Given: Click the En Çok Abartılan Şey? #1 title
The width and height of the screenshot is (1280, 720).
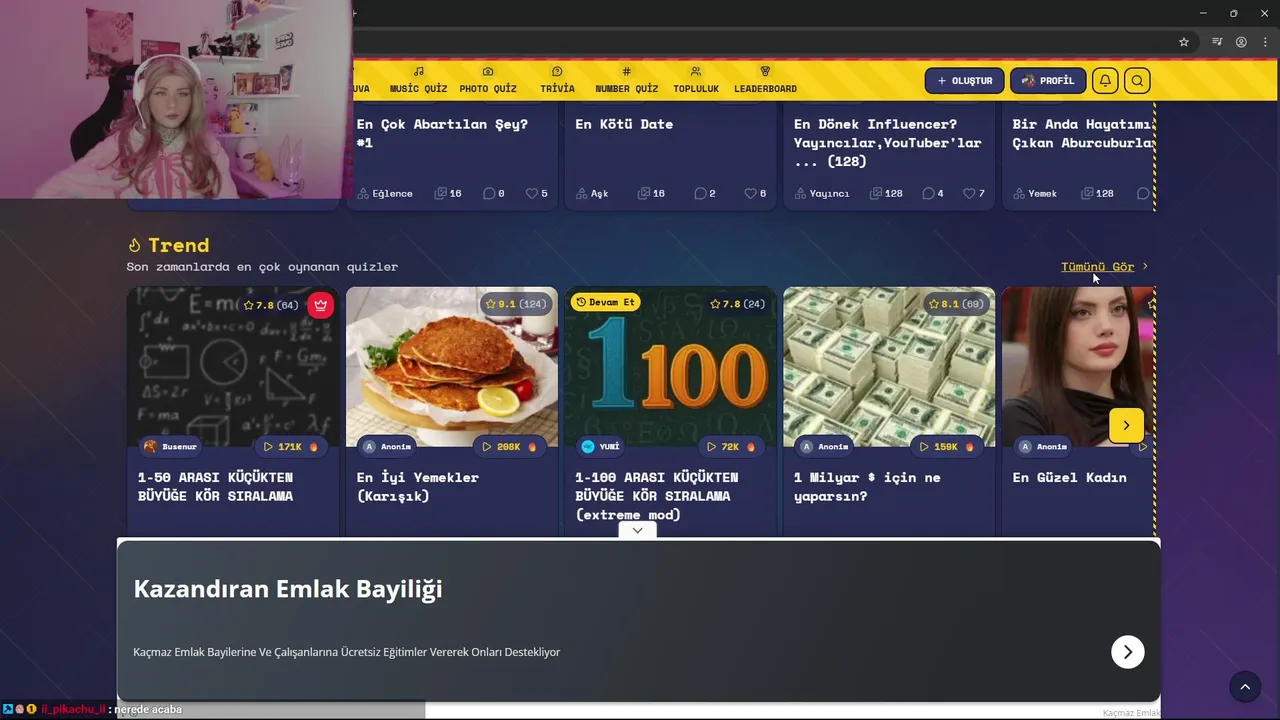Looking at the screenshot, I should [442, 133].
